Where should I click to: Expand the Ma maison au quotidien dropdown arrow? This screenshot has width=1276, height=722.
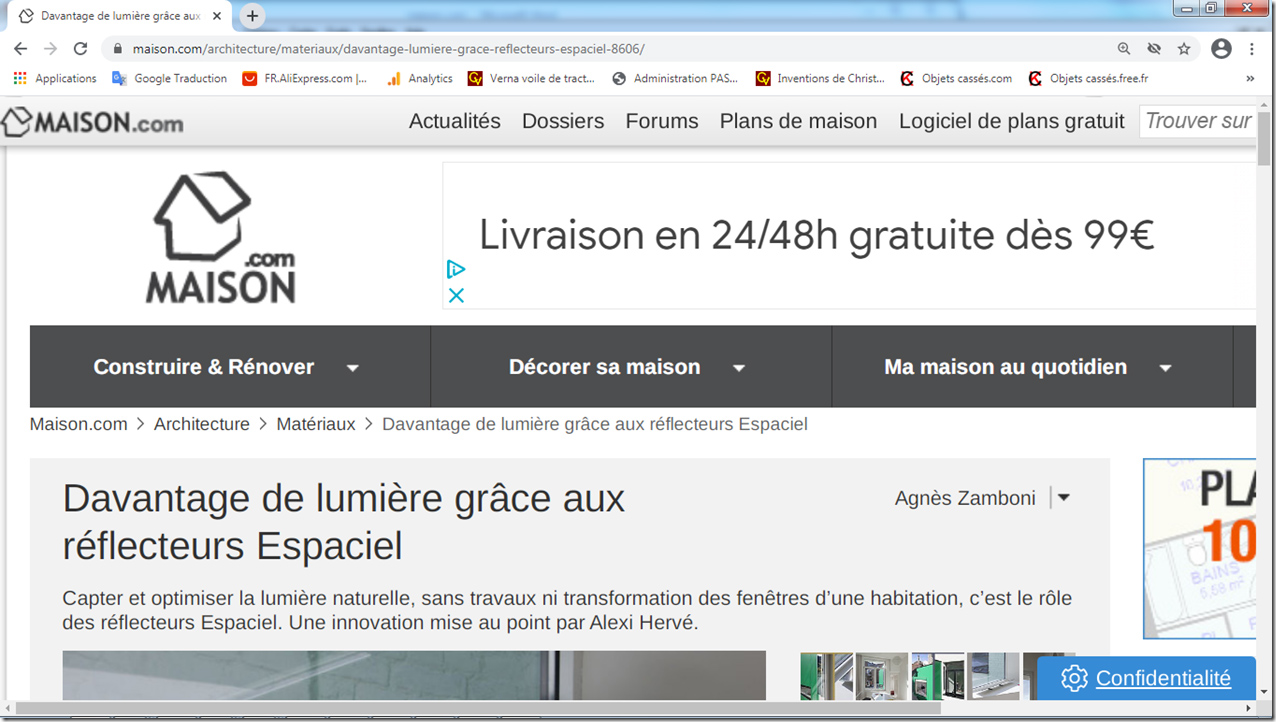(x=1165, y=368)
